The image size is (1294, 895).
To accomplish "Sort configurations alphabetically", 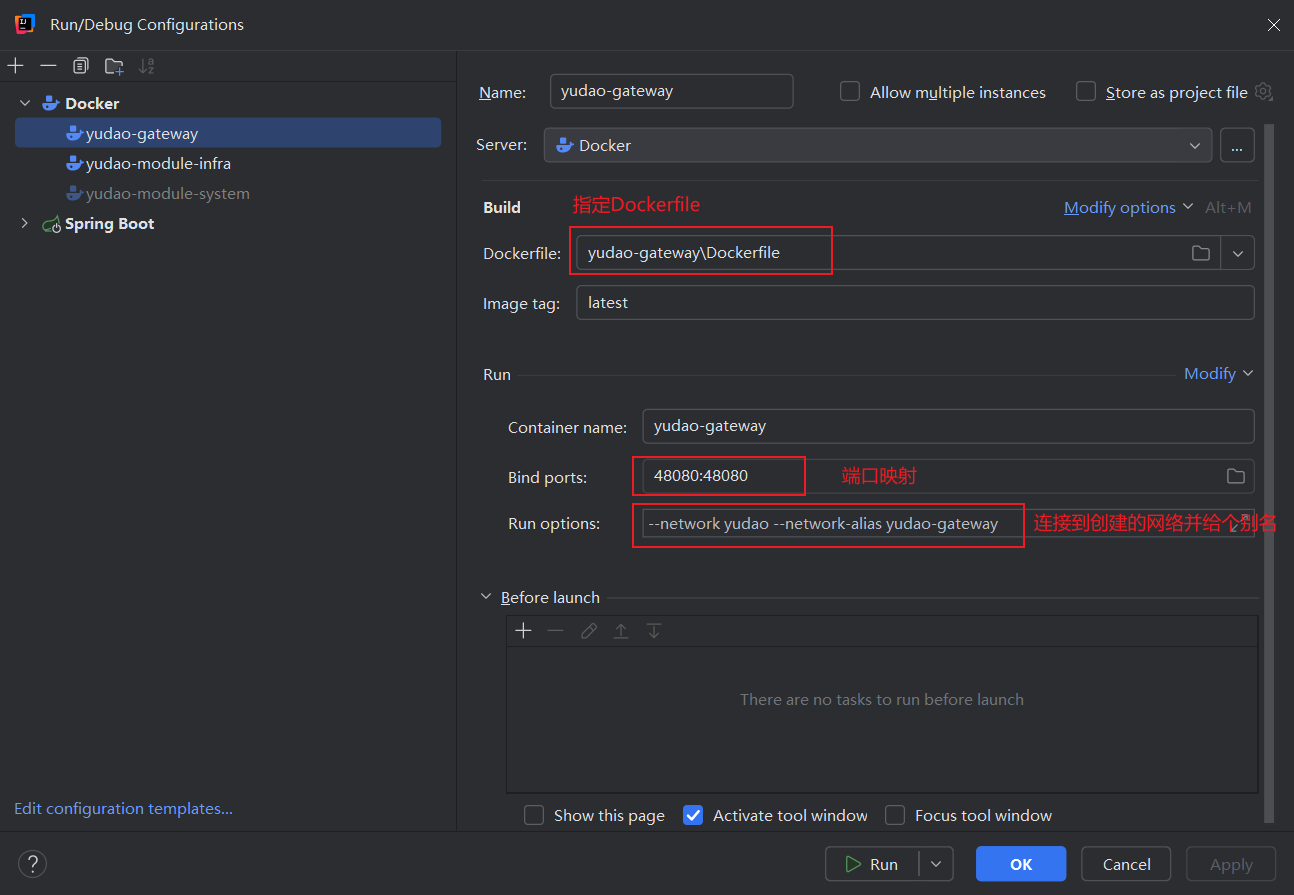I will [x=147, y=66].
